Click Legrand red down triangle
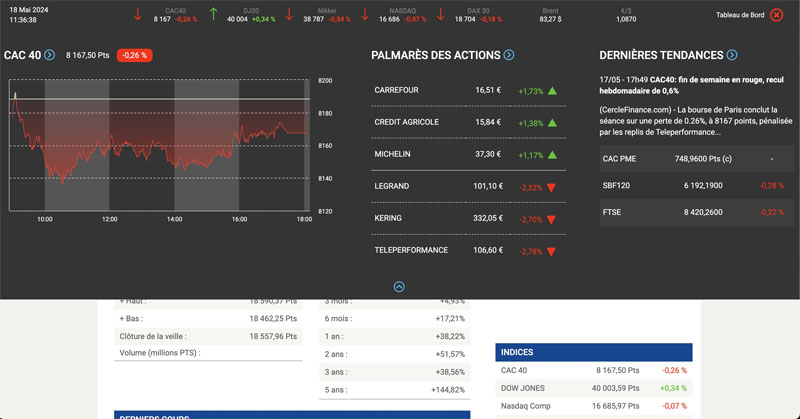 pos(551,188)
